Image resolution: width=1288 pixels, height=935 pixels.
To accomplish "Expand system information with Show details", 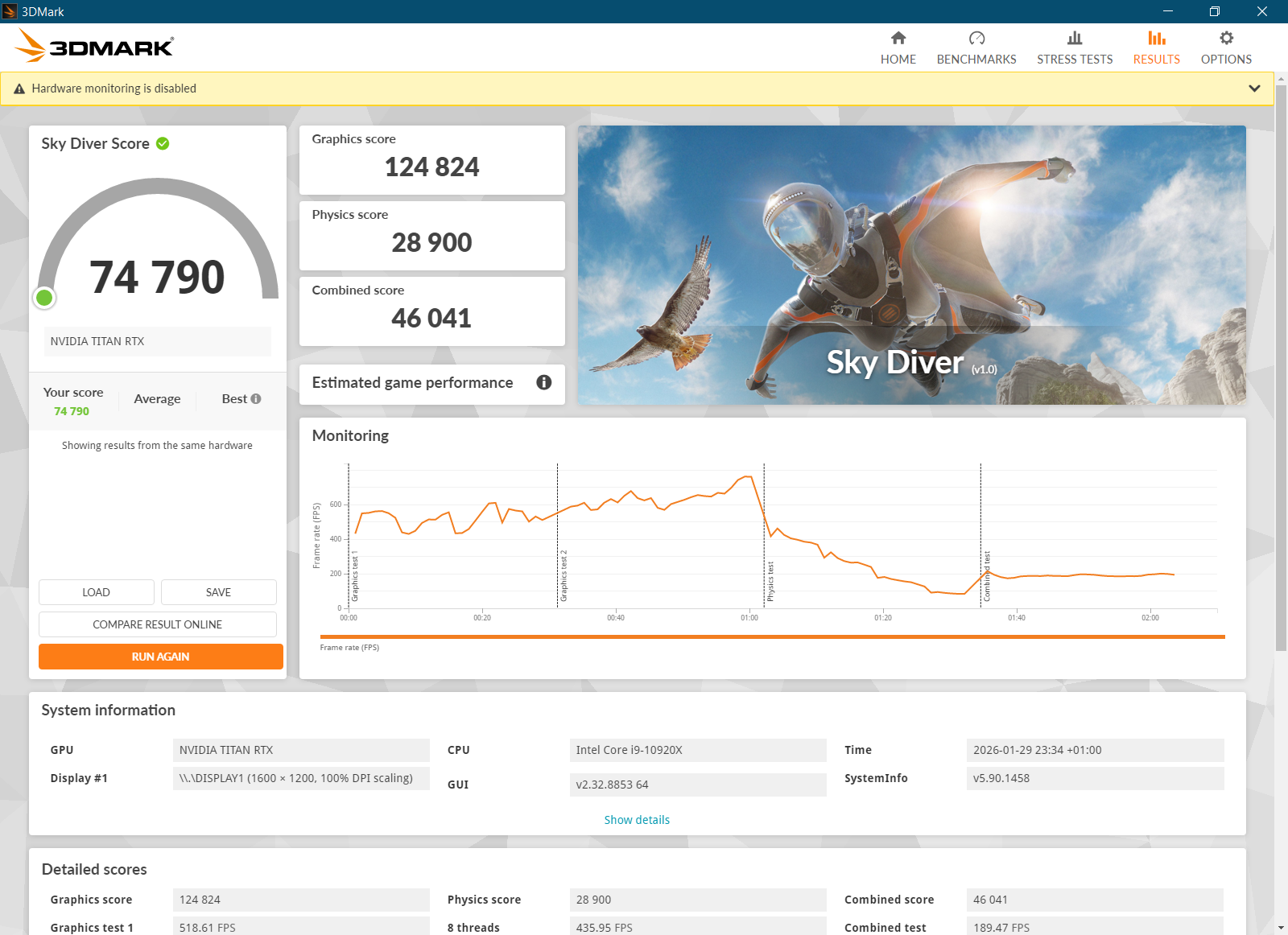I will point(637,819).
